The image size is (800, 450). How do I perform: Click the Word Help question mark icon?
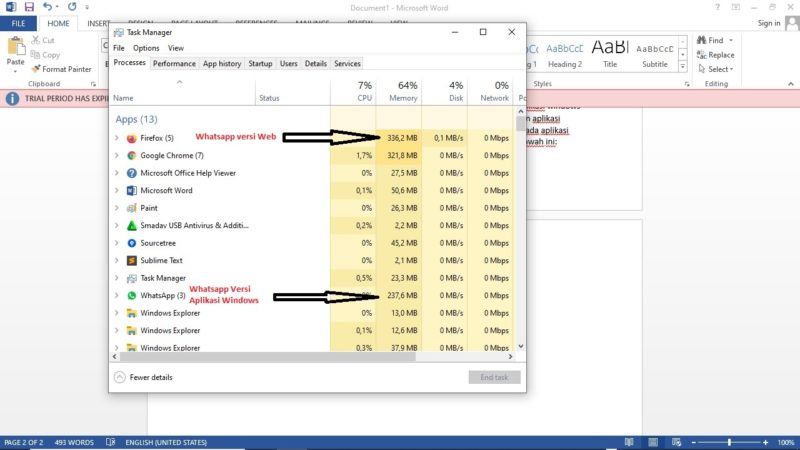point(717,7)
